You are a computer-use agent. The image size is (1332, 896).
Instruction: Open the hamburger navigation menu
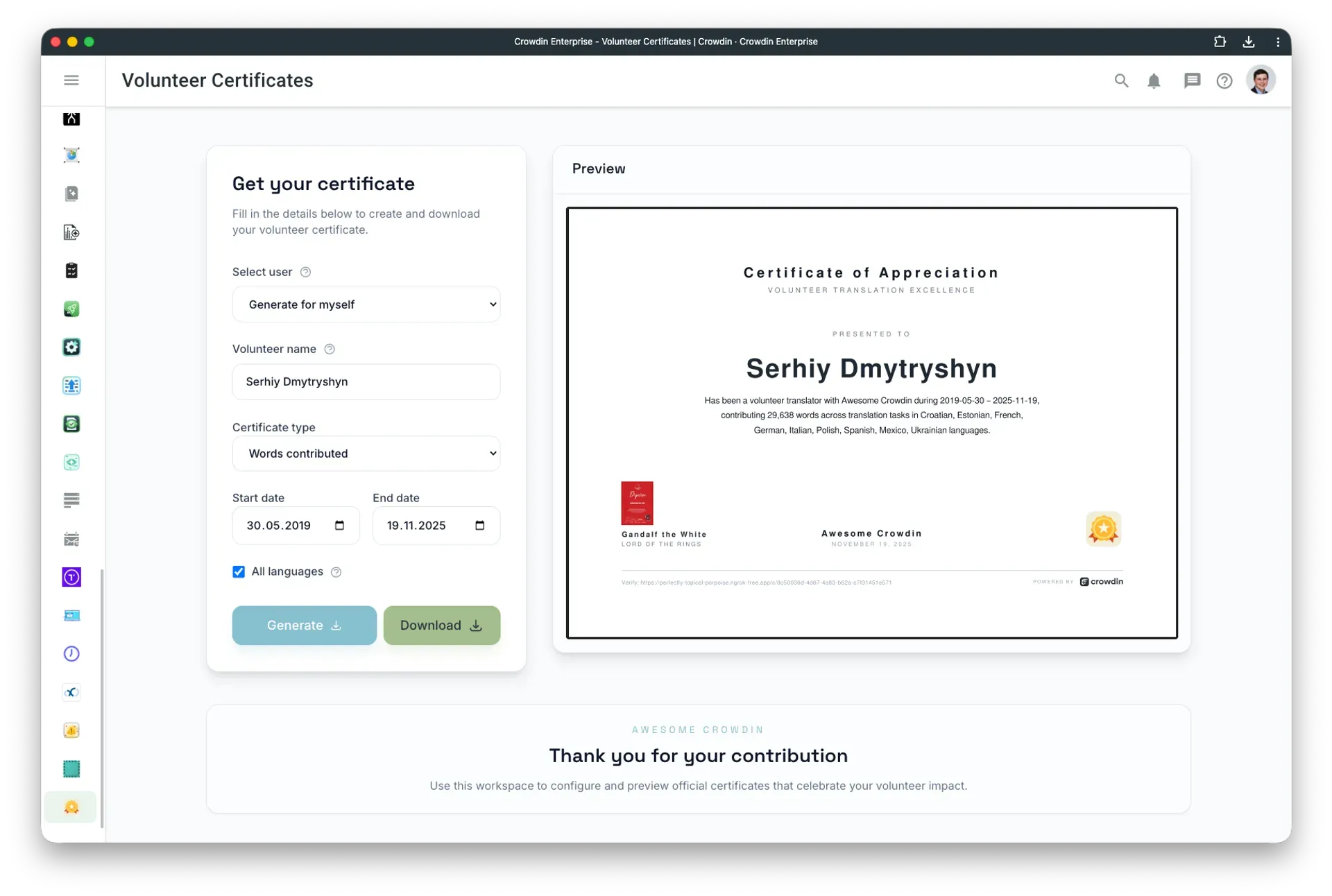(71, 80)
